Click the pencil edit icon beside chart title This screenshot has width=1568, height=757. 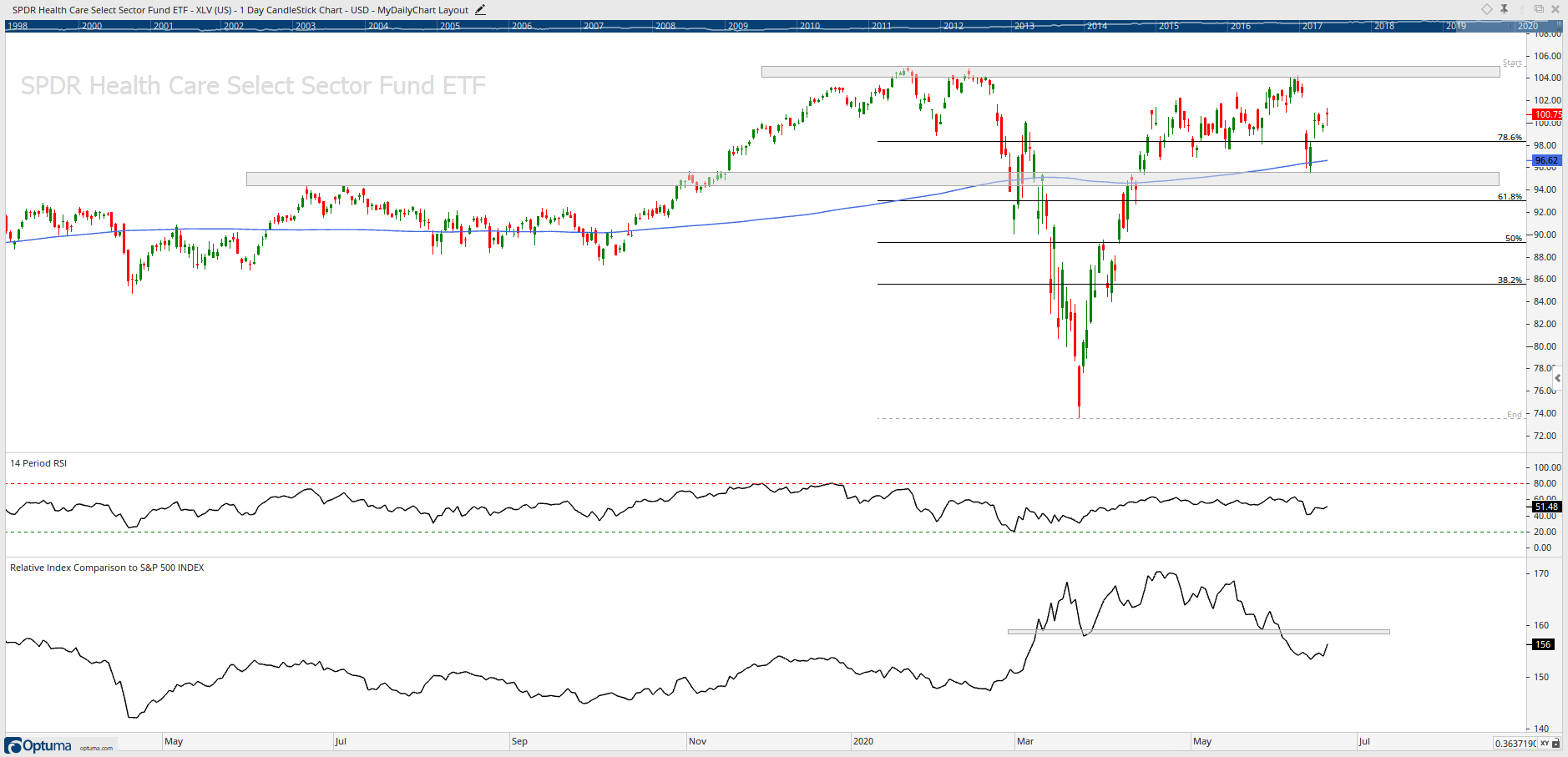click(480, 10)
